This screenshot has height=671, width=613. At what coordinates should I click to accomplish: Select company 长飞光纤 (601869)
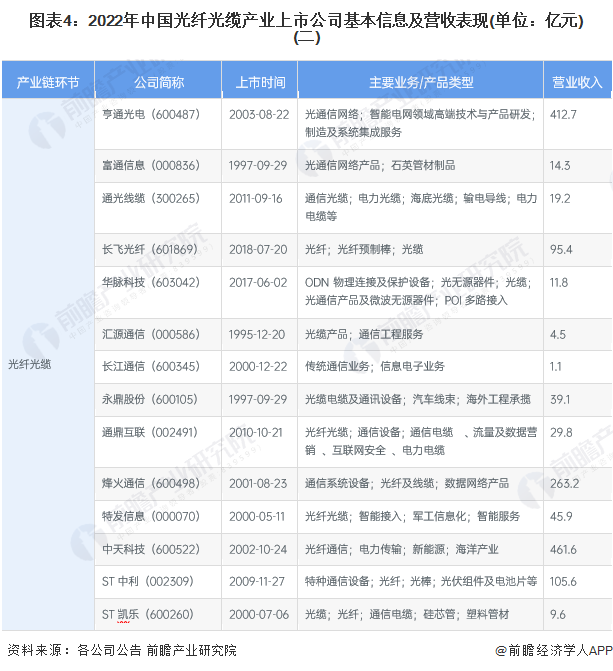coord(150,249)
